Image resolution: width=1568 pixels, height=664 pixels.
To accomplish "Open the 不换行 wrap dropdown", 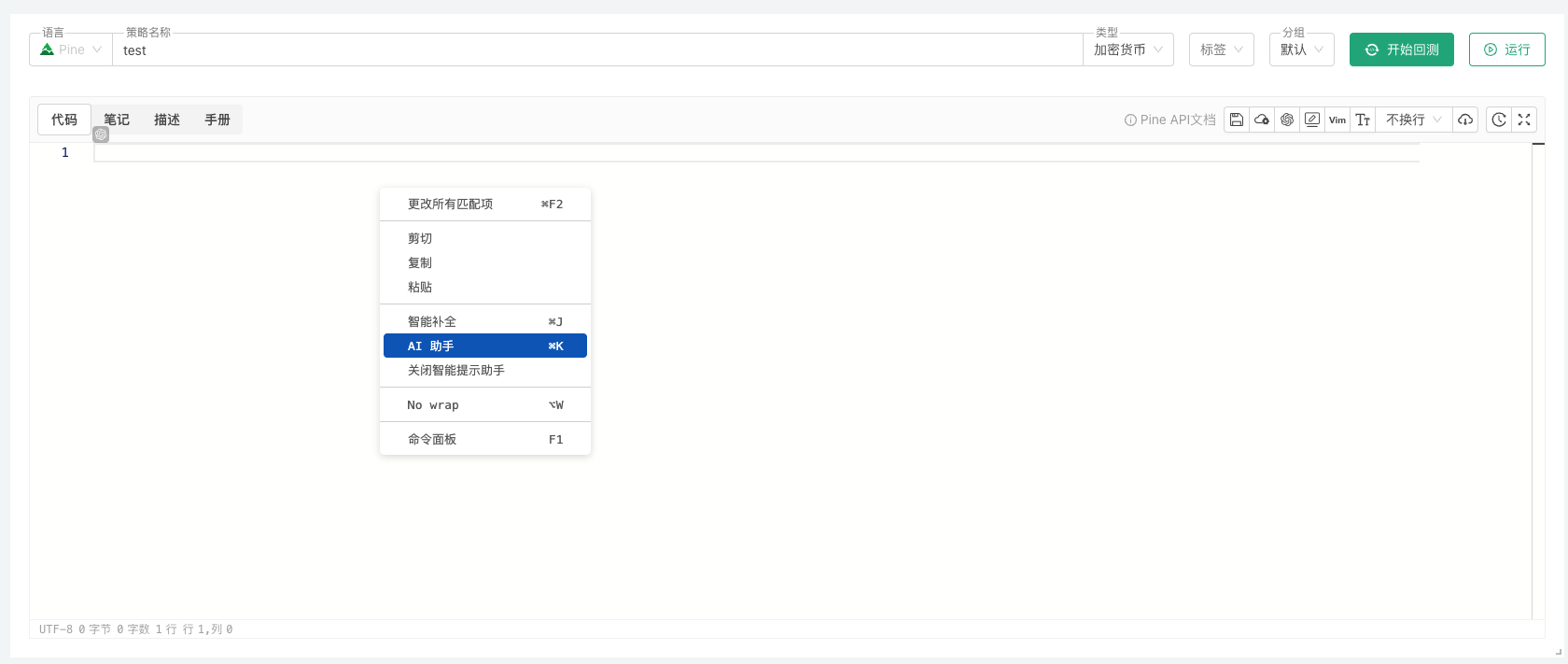I will pyautogui.click(x=1414, y=120).
